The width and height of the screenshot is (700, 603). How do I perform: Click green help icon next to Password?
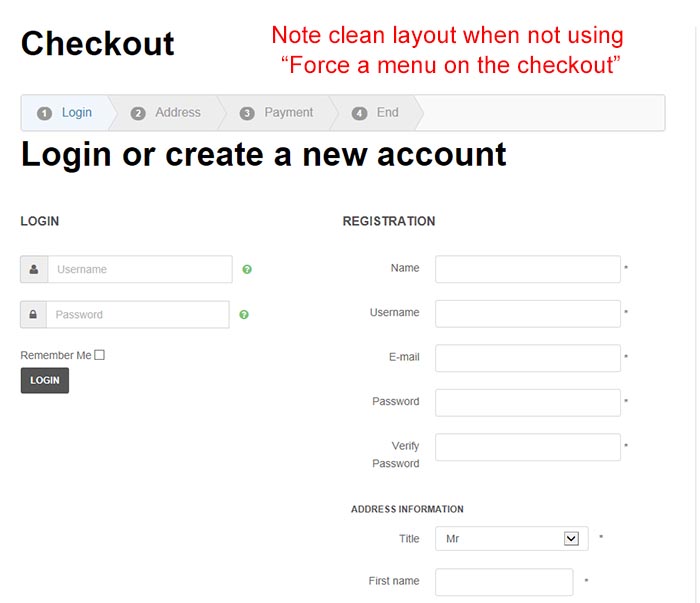tap(244, 315)
